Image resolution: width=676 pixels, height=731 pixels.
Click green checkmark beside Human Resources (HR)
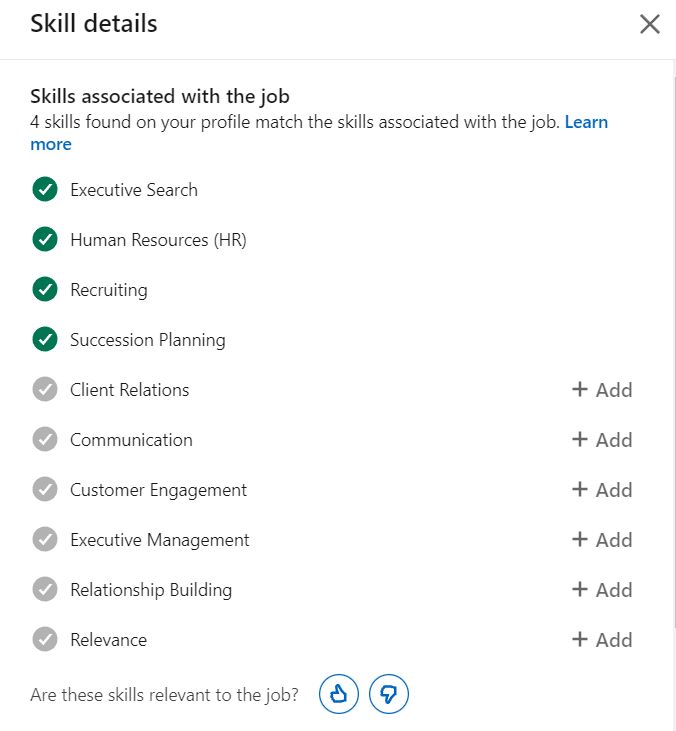[x=45, y=240]
